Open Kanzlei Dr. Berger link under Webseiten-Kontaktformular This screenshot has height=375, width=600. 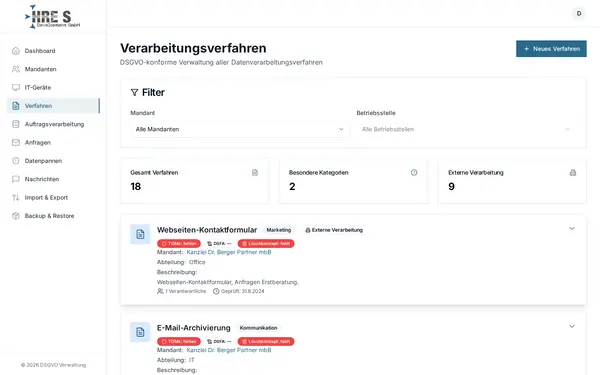[229, 252]
